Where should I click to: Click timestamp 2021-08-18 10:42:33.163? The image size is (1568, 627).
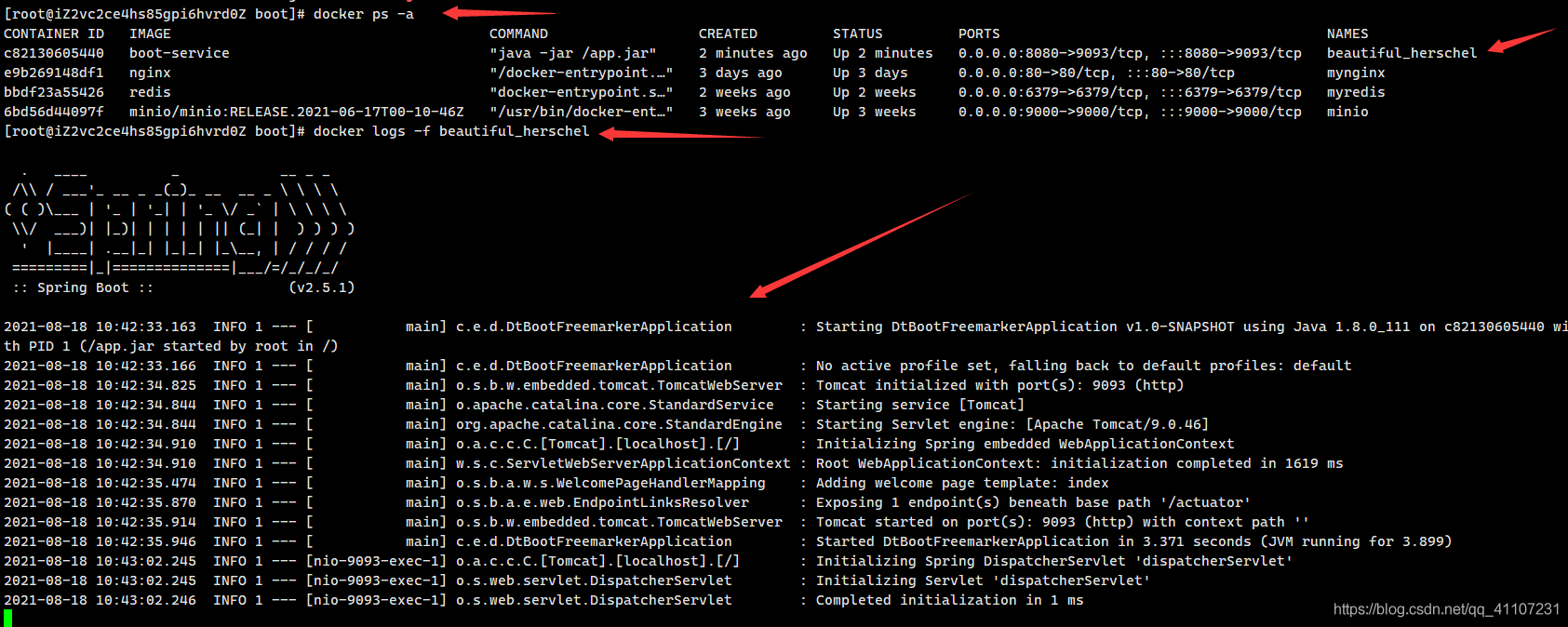point(100,327)
